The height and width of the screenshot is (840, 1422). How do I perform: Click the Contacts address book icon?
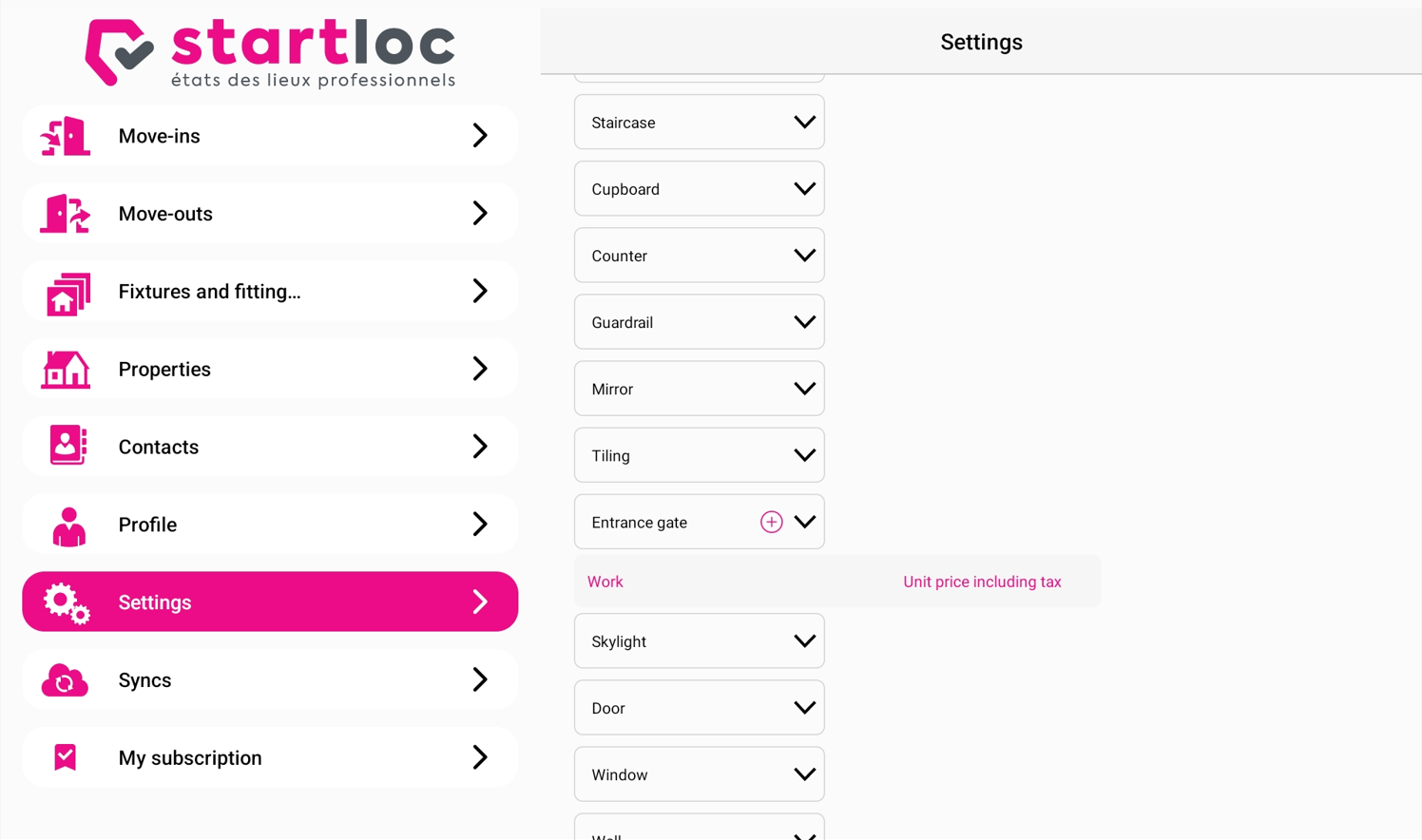tap(67, 446)
